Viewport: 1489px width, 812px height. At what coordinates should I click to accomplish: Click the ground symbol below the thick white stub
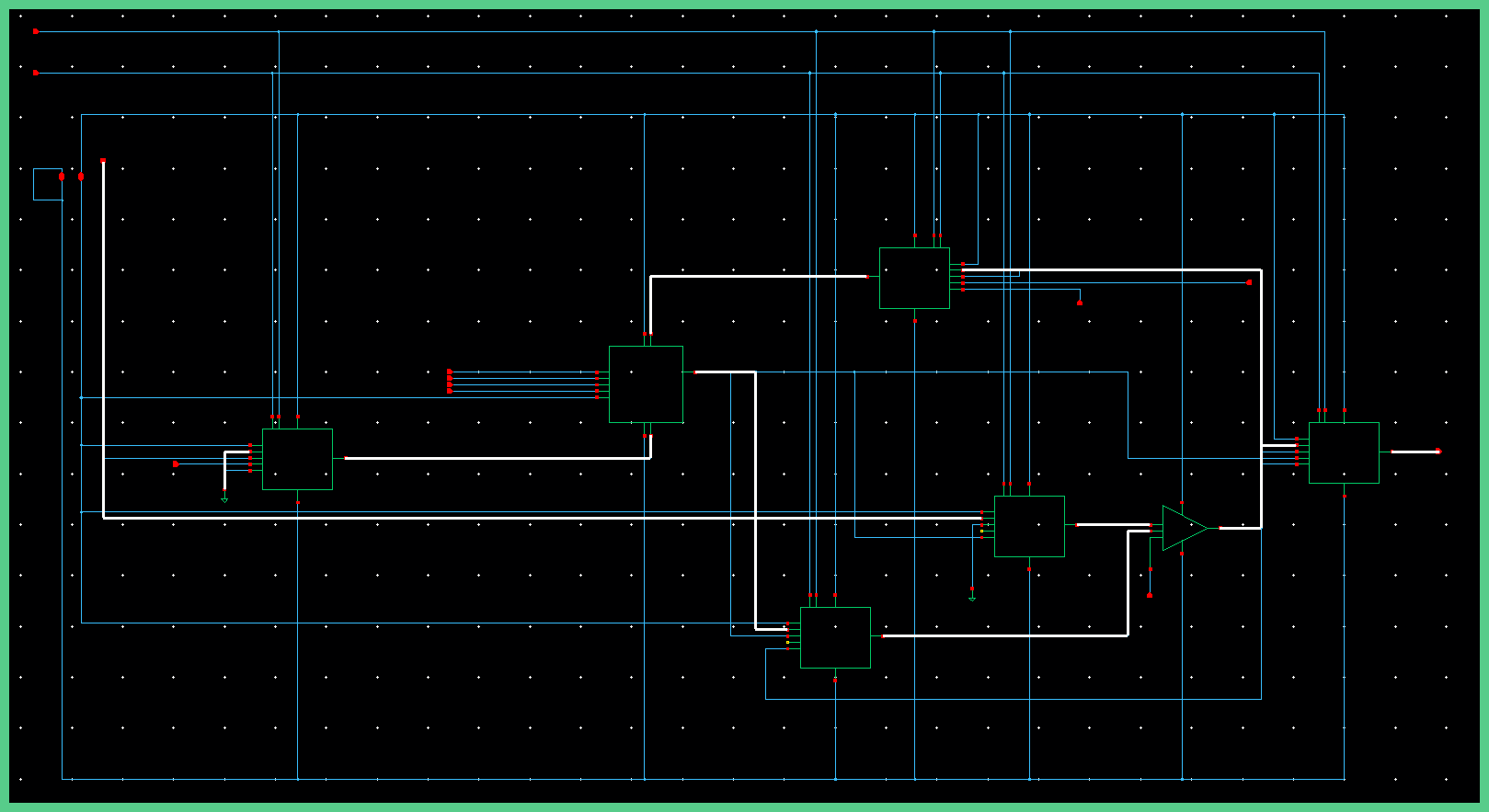click(x=224, y=500)
